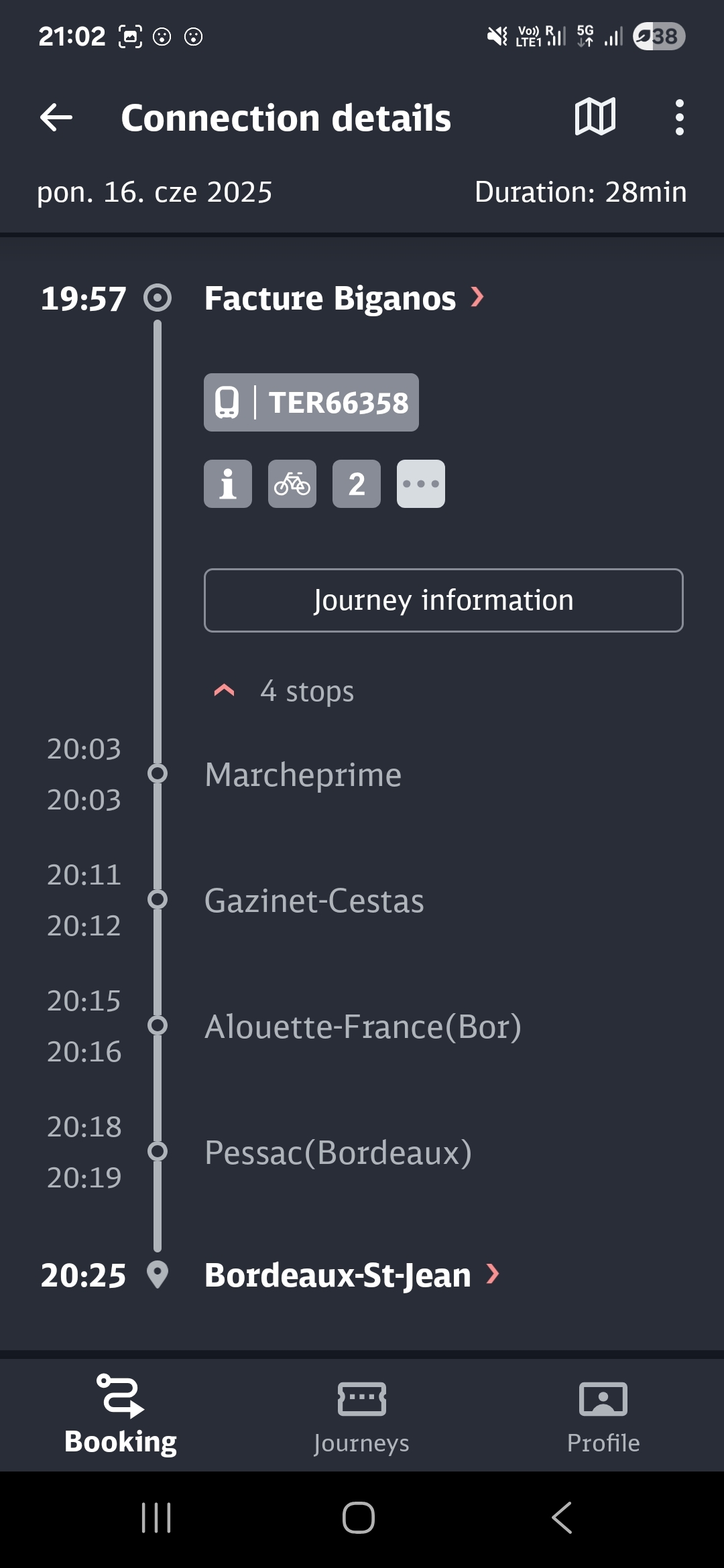Screen dimensions: 724x1568
Task: Open the three-dot overflow menu
Action: (x=679, y=118)
